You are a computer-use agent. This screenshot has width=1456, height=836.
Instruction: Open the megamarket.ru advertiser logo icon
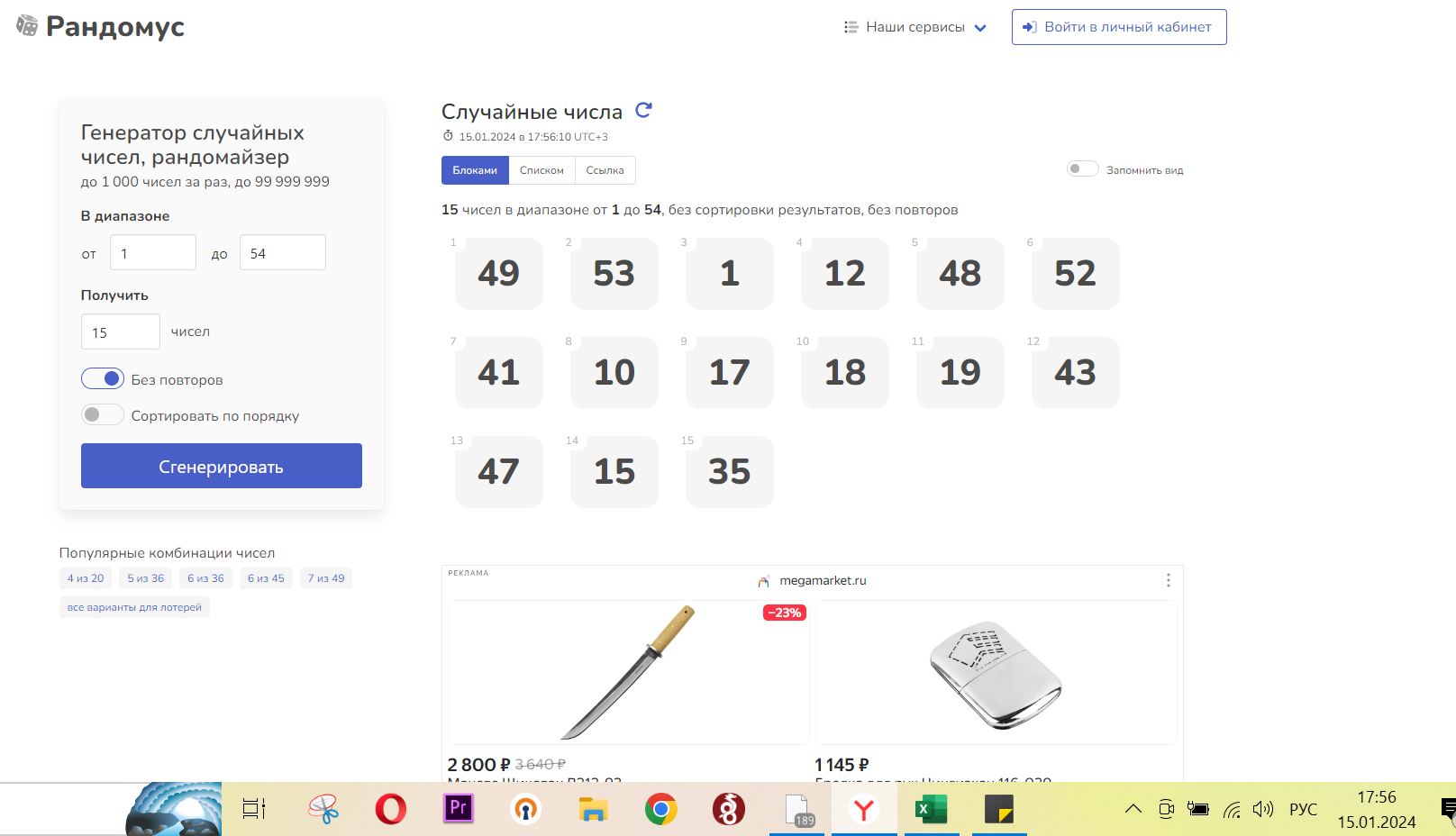[x=765, y=581]
